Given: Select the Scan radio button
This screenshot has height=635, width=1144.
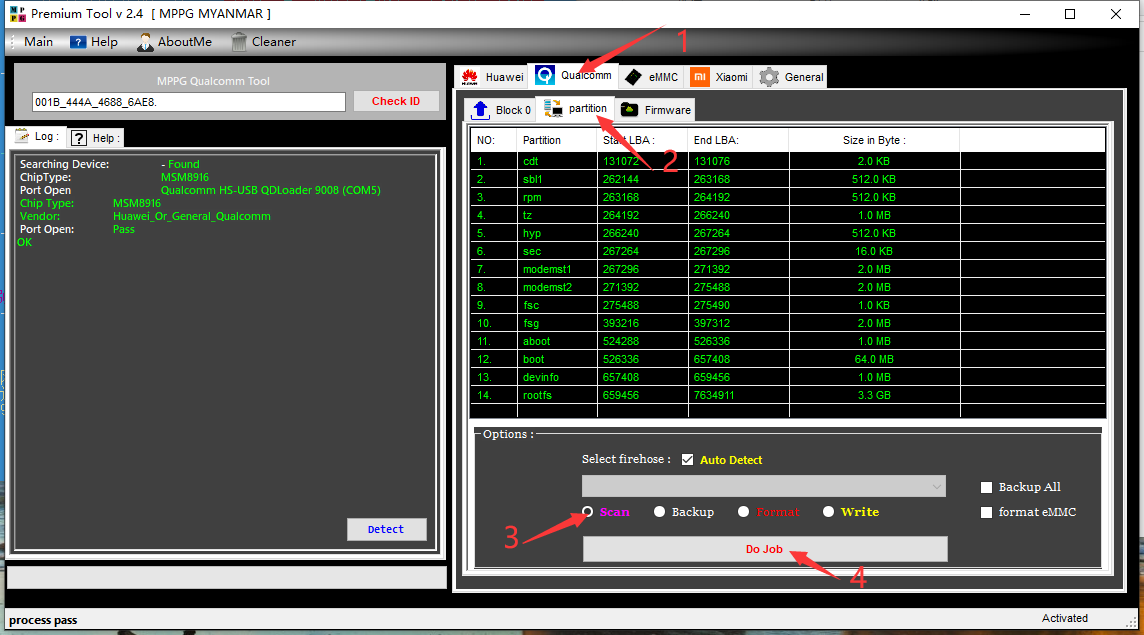Looking at the screenshot, I should pos(587,512).
